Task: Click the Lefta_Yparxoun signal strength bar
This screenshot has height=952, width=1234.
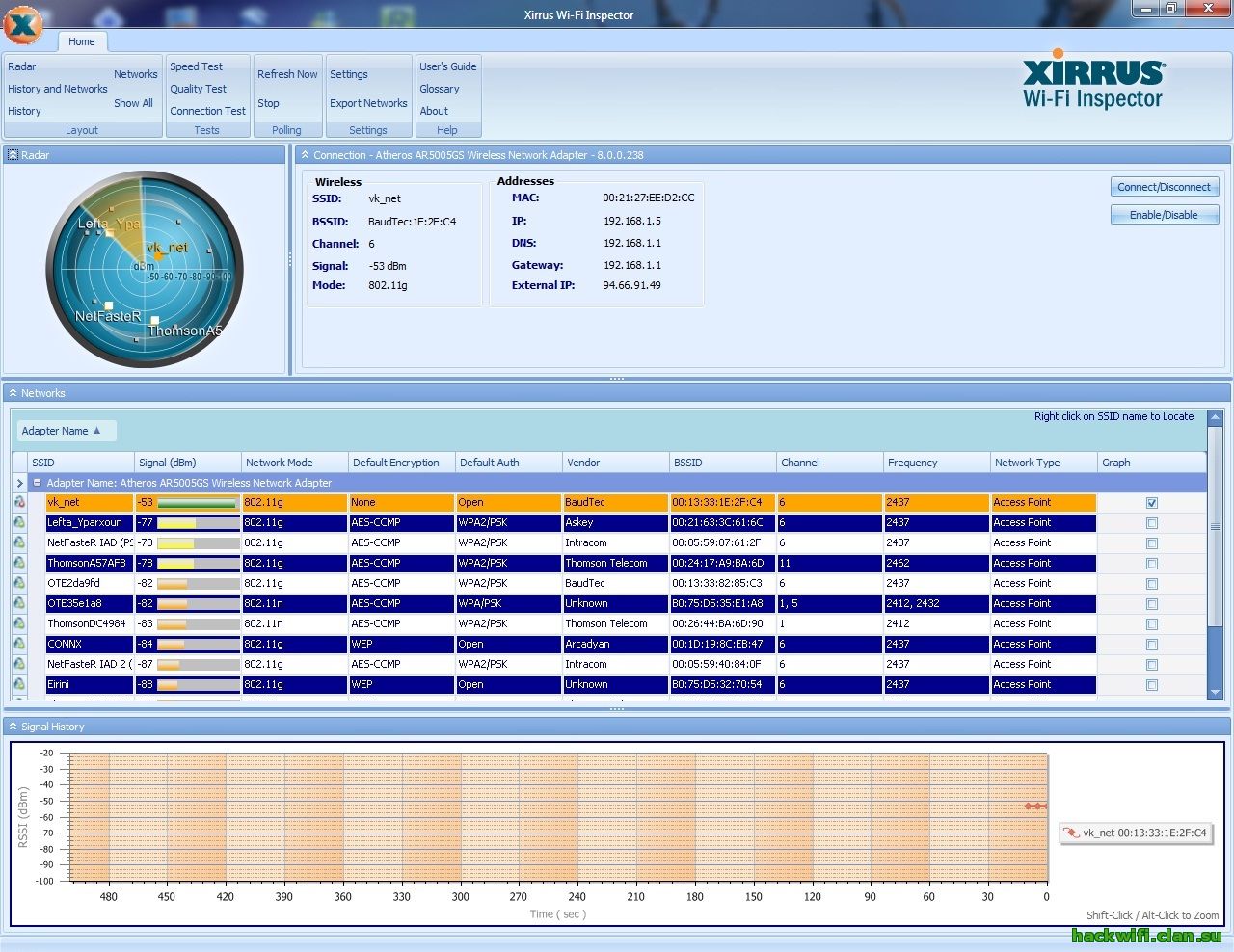Action: click(198, 523)
